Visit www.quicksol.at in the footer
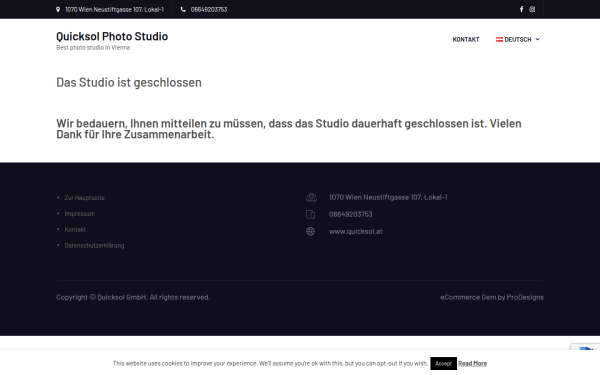The image size is (600, 375). [355, 231]
